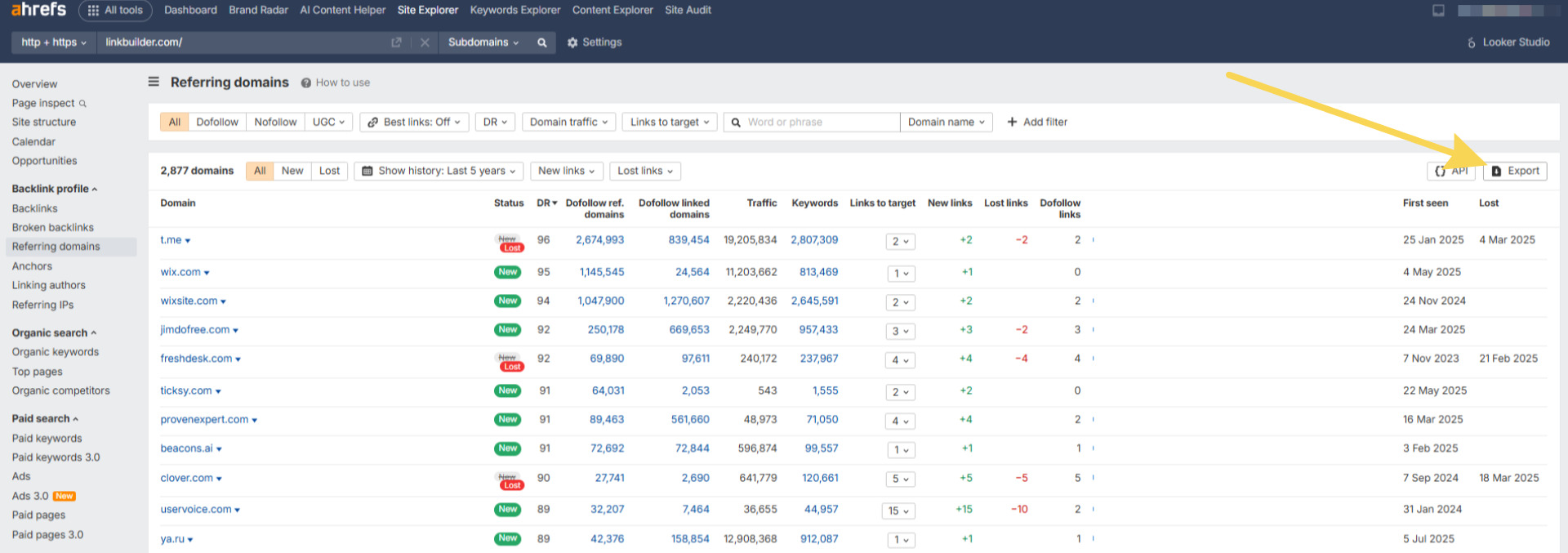Open the http + https protocol dropdown
Viewport: 1568px width, 553px height.
tap(54, 42)
